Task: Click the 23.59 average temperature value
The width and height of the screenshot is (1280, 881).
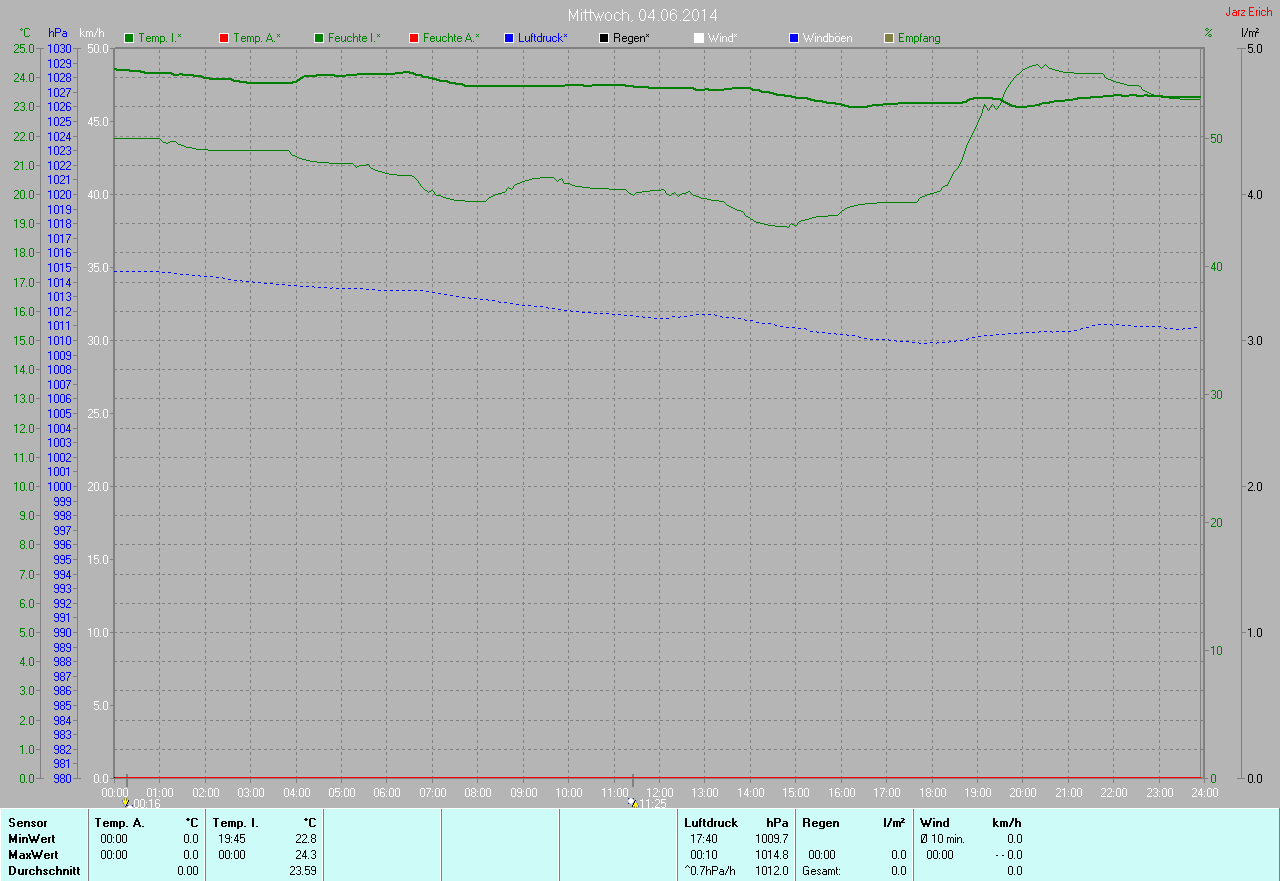Action: click(302, 871)
